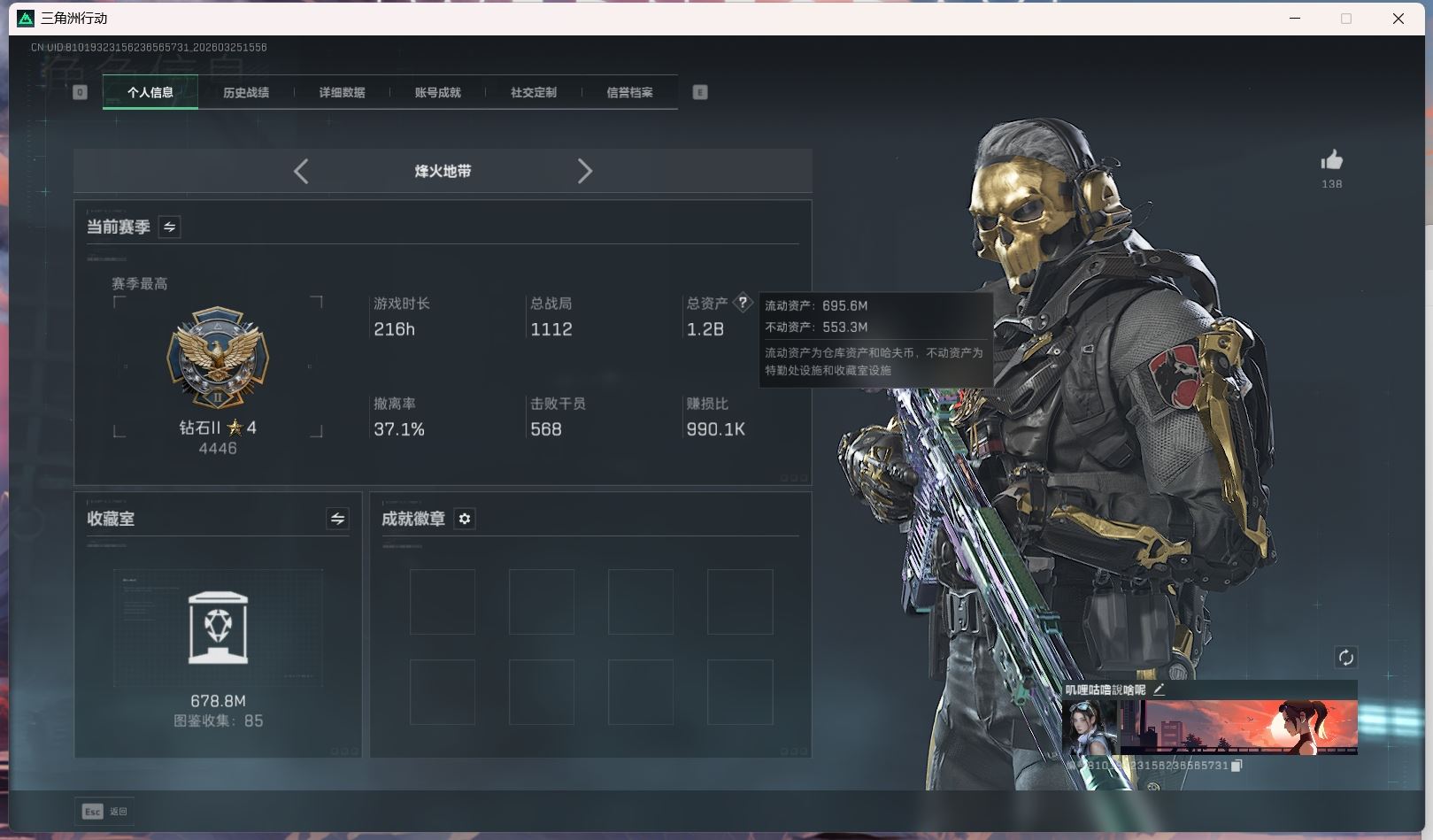This screenshot has width=1433, height=840.
Task: Click the refresh character model icon
Action: tap(1345, 657)
